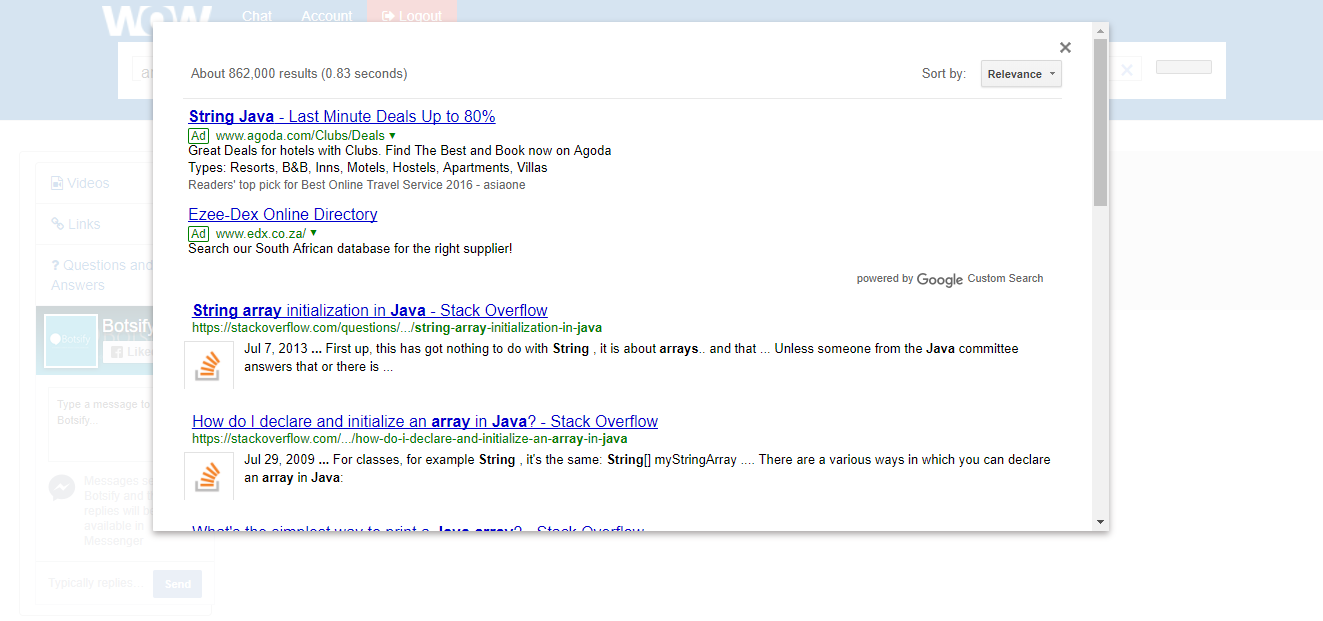Open How do I declare and initialize array result
The height and width of the screenshot is (621, 1323).
(x=425, y=421)
